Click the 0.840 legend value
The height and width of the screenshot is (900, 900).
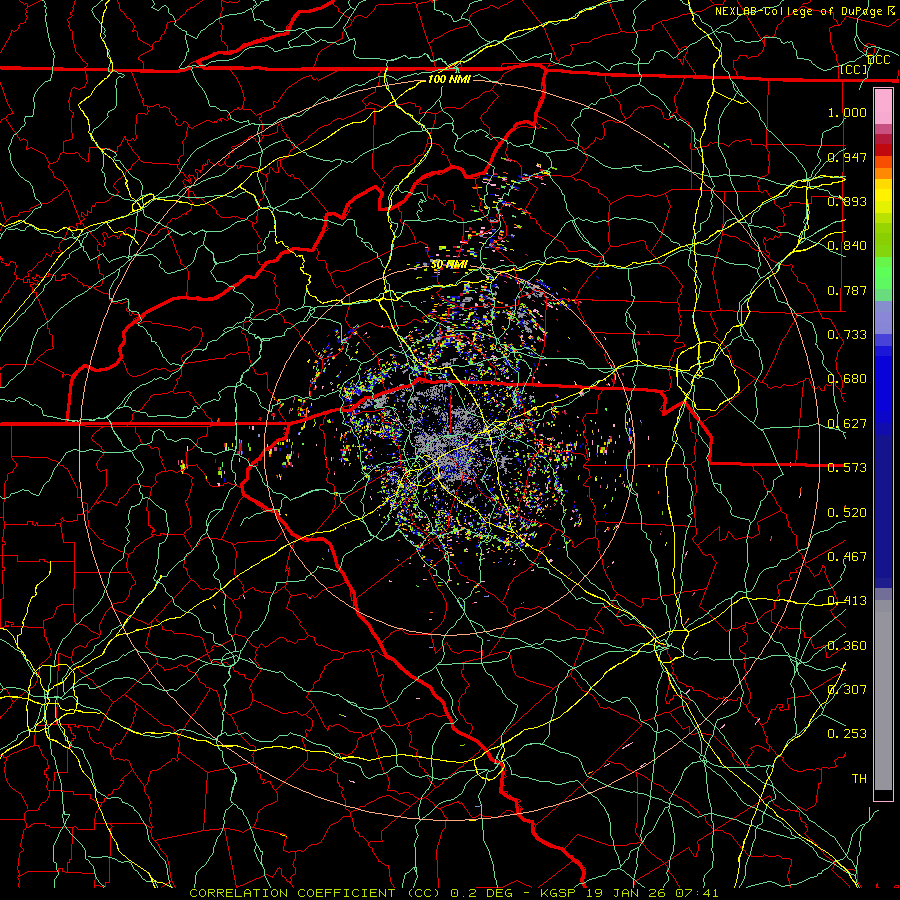[x=847, y=246]
